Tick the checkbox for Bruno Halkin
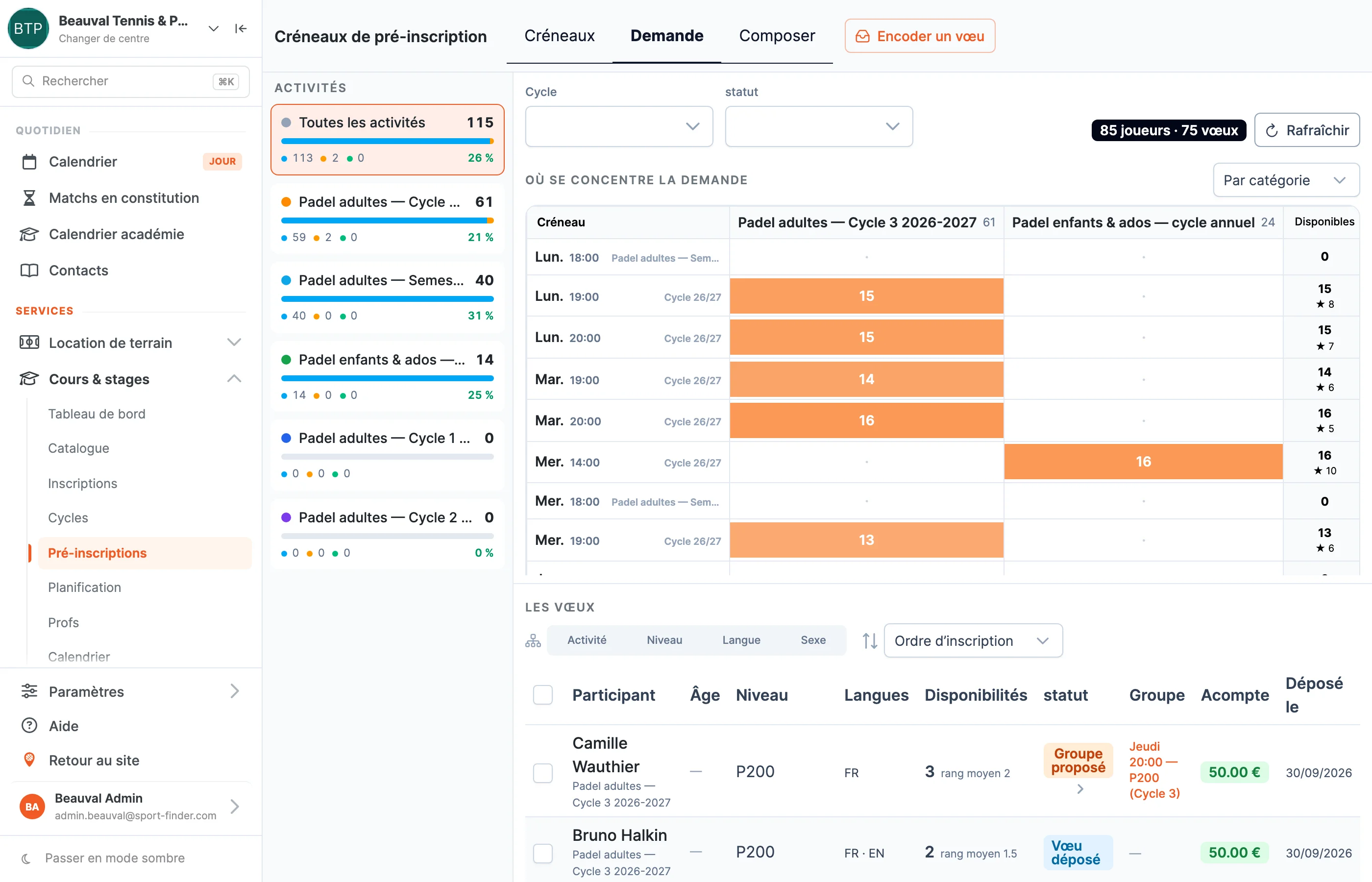Viewport: 1372px width, 882px height. pos(543,853)
